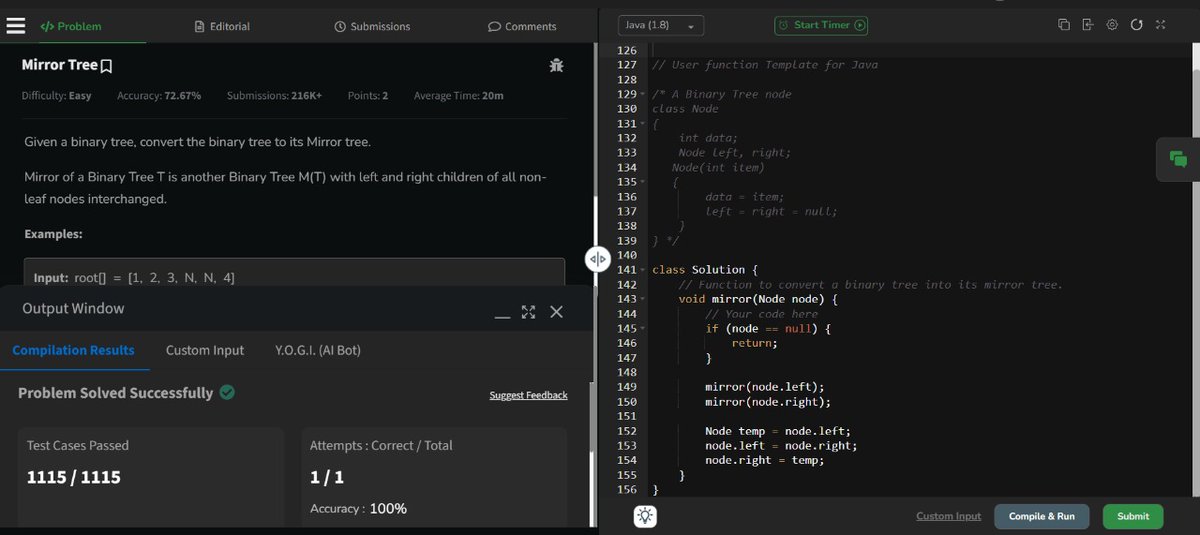The image size is (1200, 535).
Task: Start the timer
Action: pyautogui.click(x=822, y=25)
